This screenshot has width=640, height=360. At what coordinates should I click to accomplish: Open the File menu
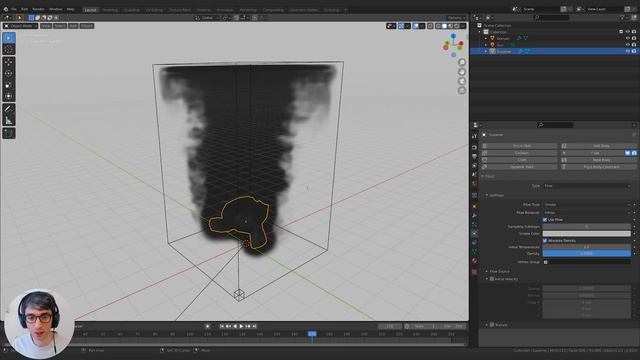(x=14, y=9)
